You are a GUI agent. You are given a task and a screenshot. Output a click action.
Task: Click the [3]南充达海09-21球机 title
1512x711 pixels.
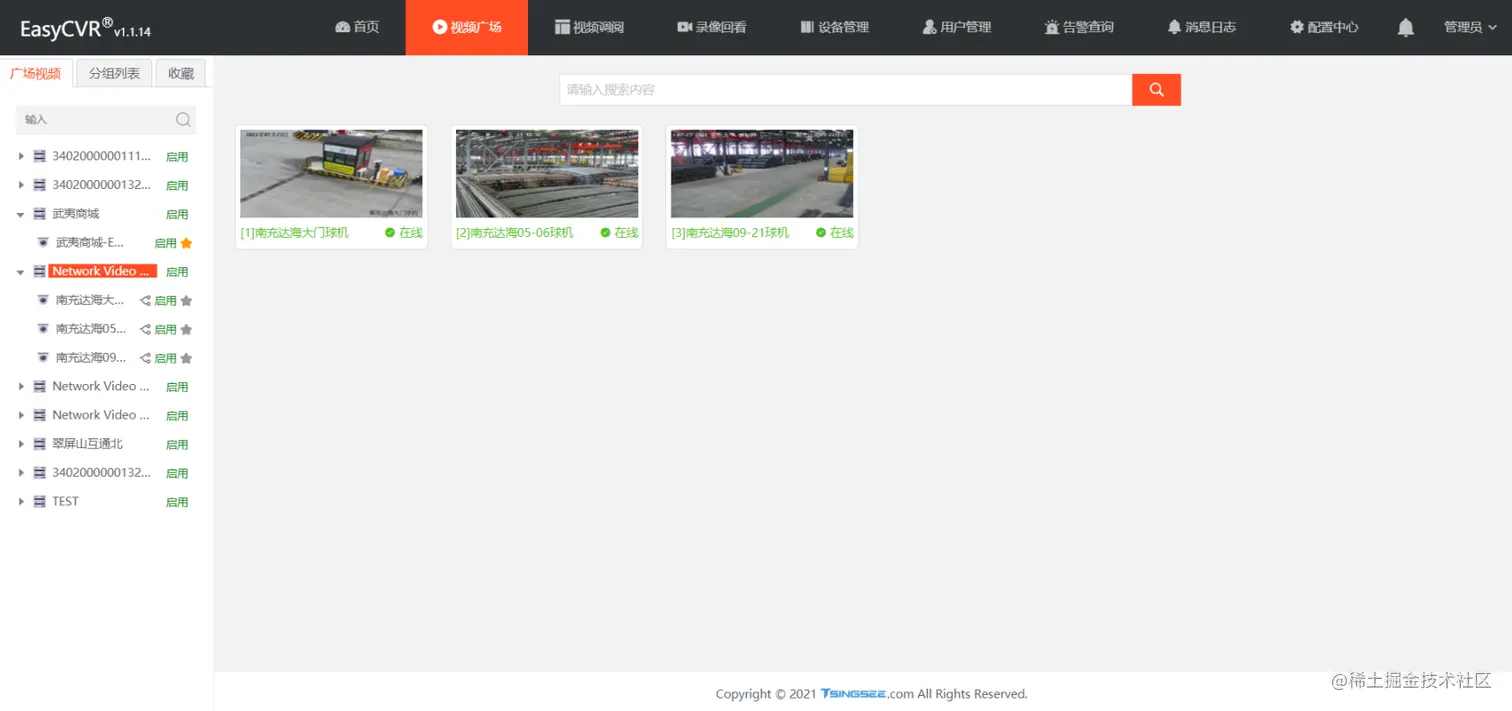pyautogui.click(x=730, y=233)
